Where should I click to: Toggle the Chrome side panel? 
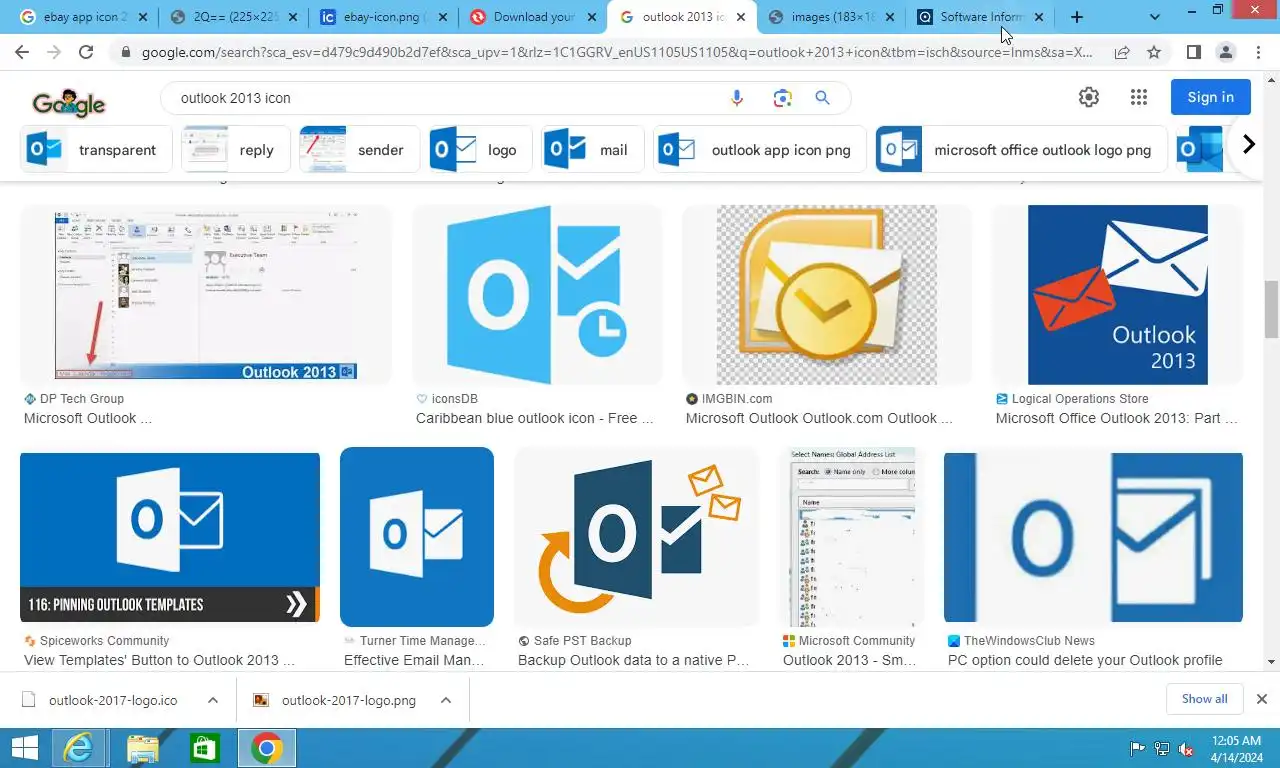coord(1193,52)
